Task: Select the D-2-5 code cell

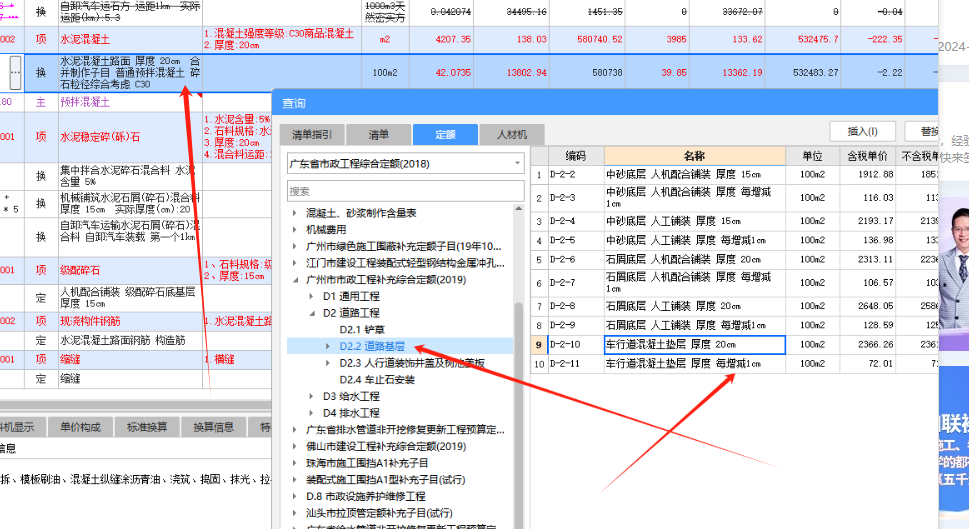Action: click(575, 240)
